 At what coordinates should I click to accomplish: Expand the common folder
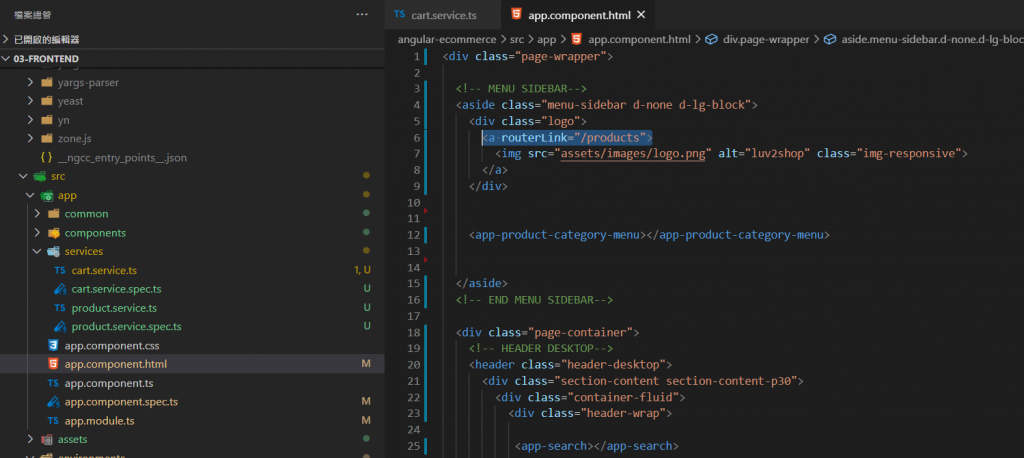(x=37, y=214)
